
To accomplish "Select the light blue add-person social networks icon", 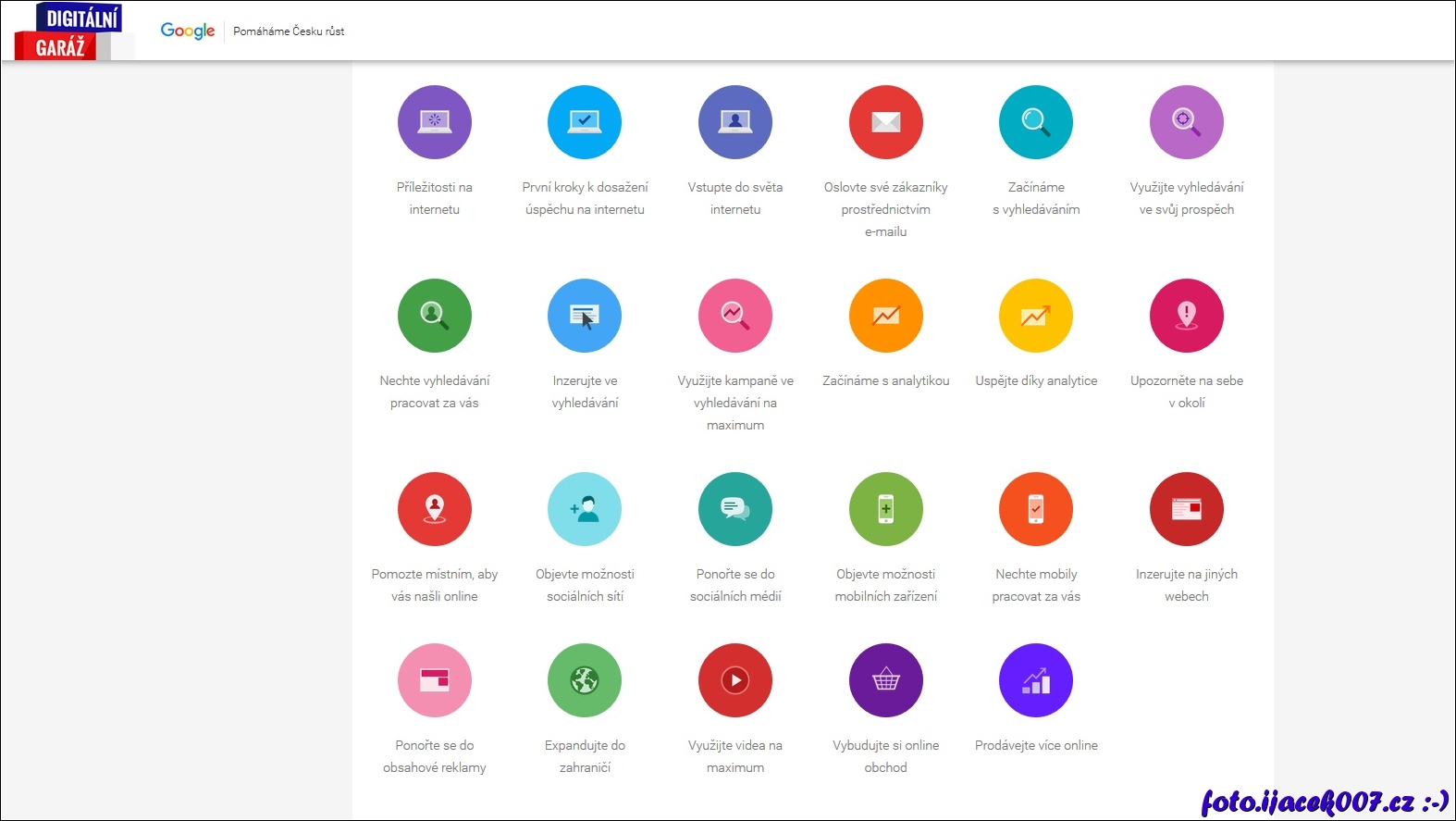I will [584, 509].
